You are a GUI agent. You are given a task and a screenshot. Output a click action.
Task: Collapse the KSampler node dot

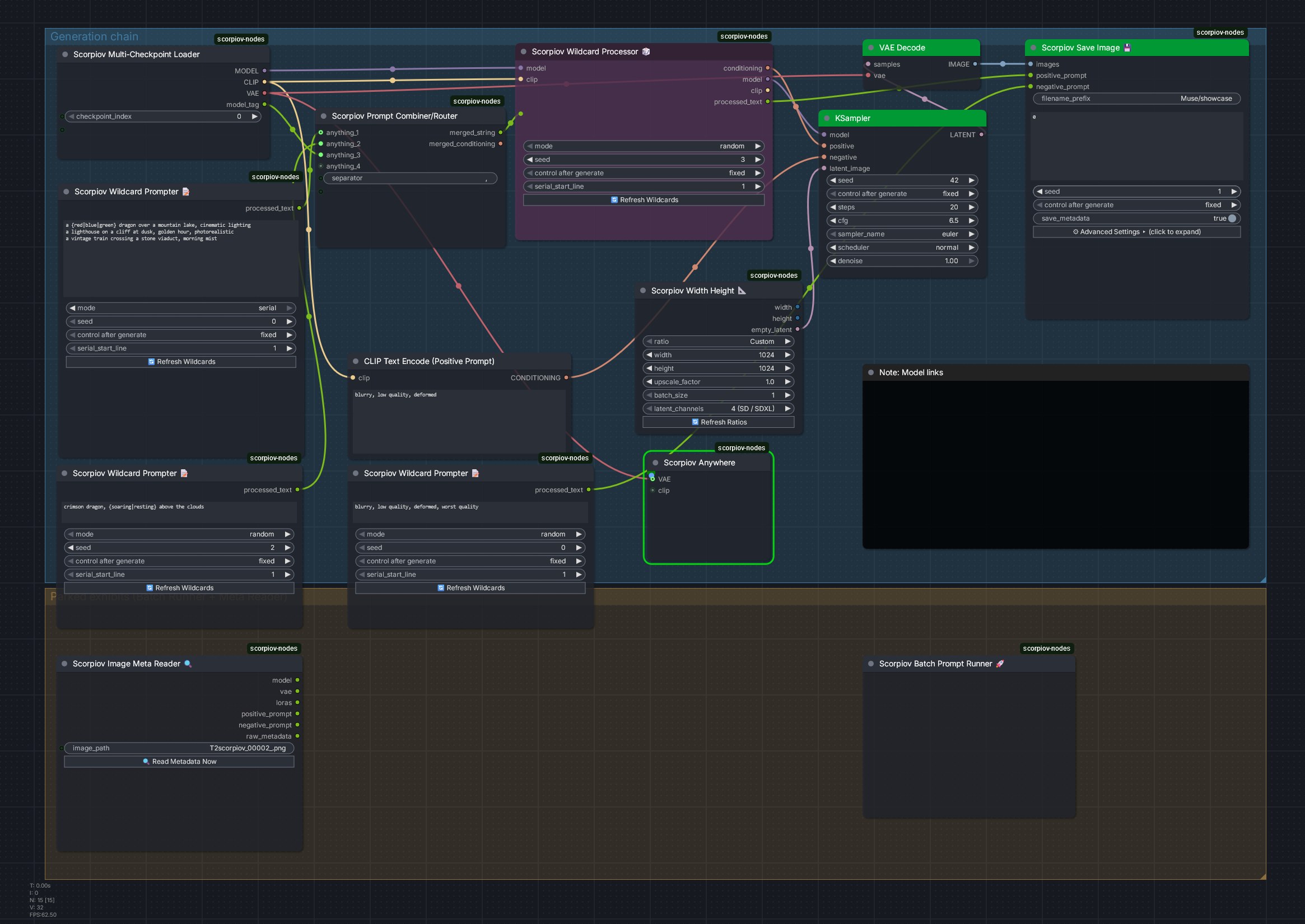826,118
